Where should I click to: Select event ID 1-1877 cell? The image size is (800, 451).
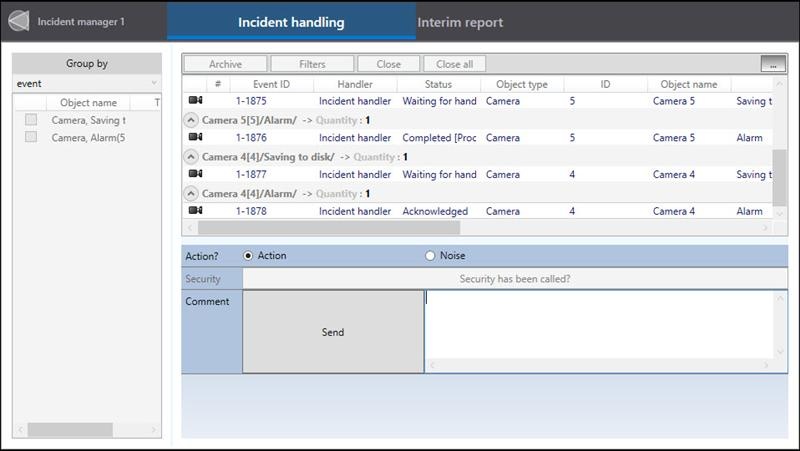click(251, 174)
